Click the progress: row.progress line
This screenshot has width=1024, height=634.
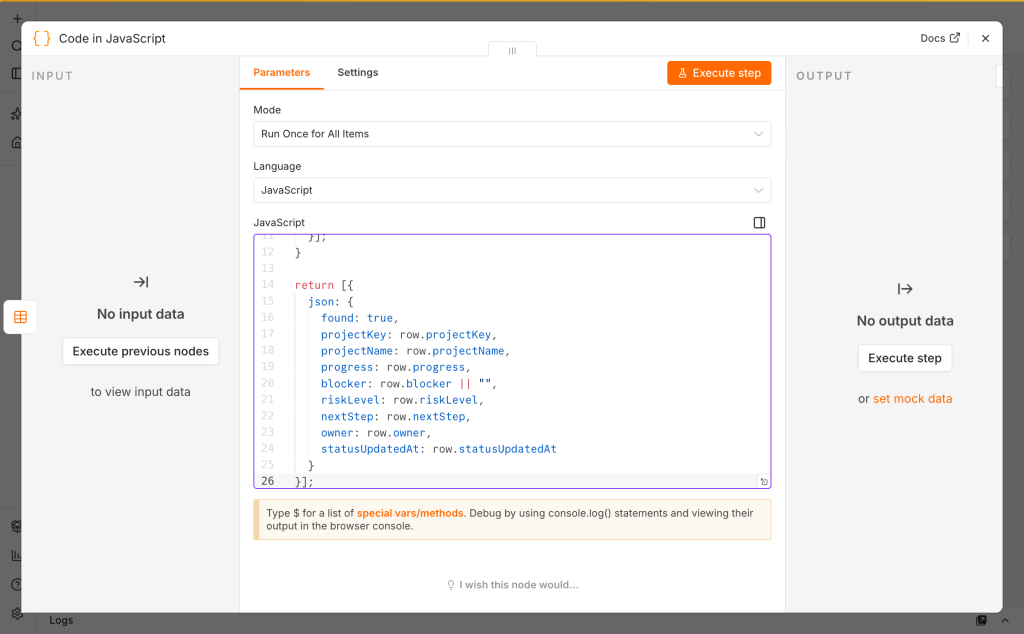[x=396, y=367]
